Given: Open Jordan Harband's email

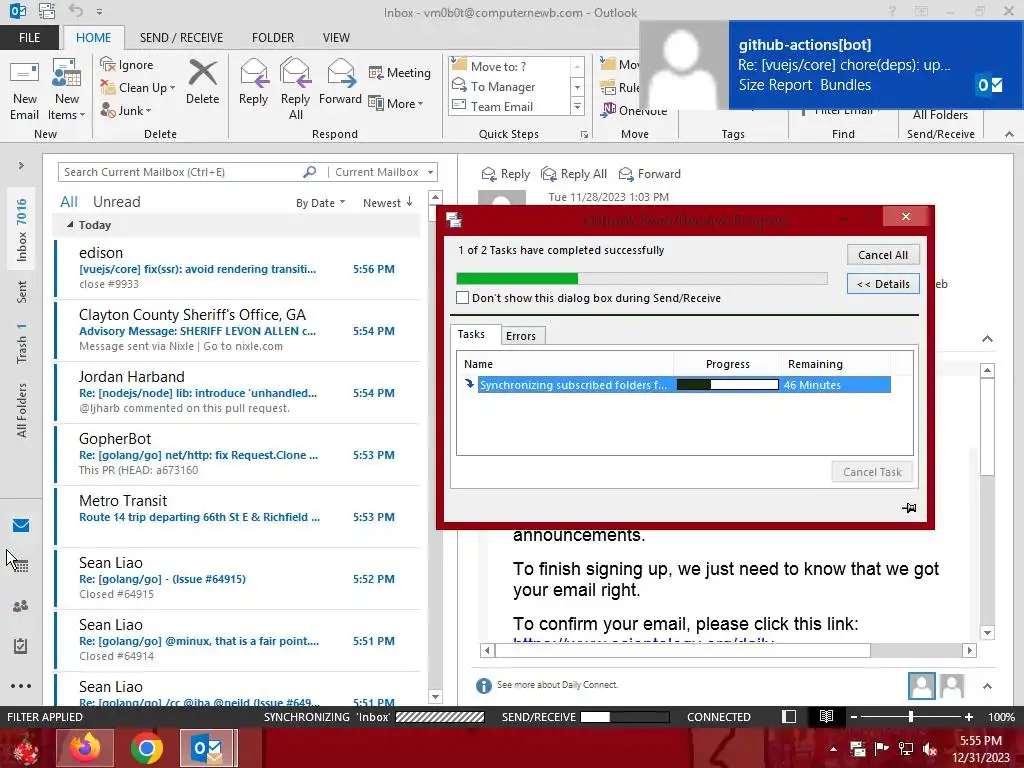Looking at the screenshot, I should pos(238,392).
